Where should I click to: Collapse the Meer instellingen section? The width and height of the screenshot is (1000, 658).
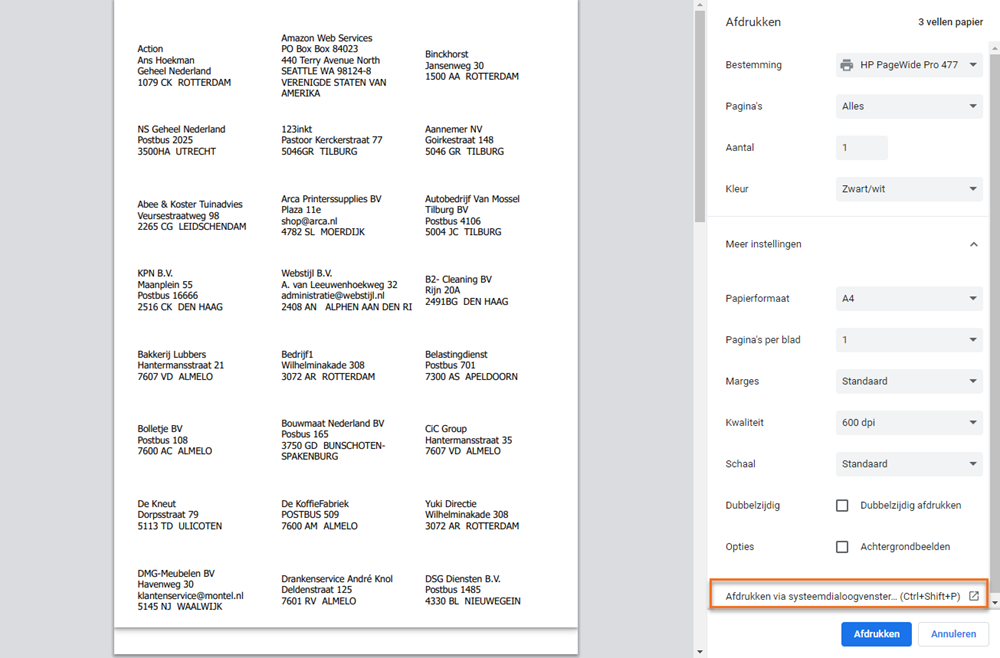point(973,244)
